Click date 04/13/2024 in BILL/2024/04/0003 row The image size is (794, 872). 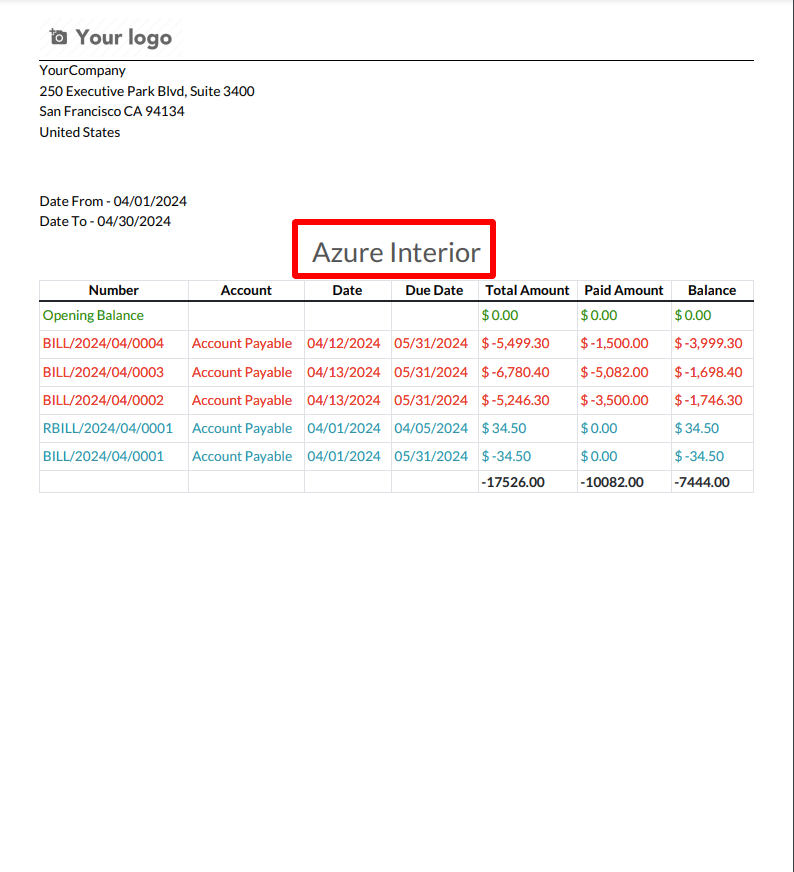(x=344, y=372)
